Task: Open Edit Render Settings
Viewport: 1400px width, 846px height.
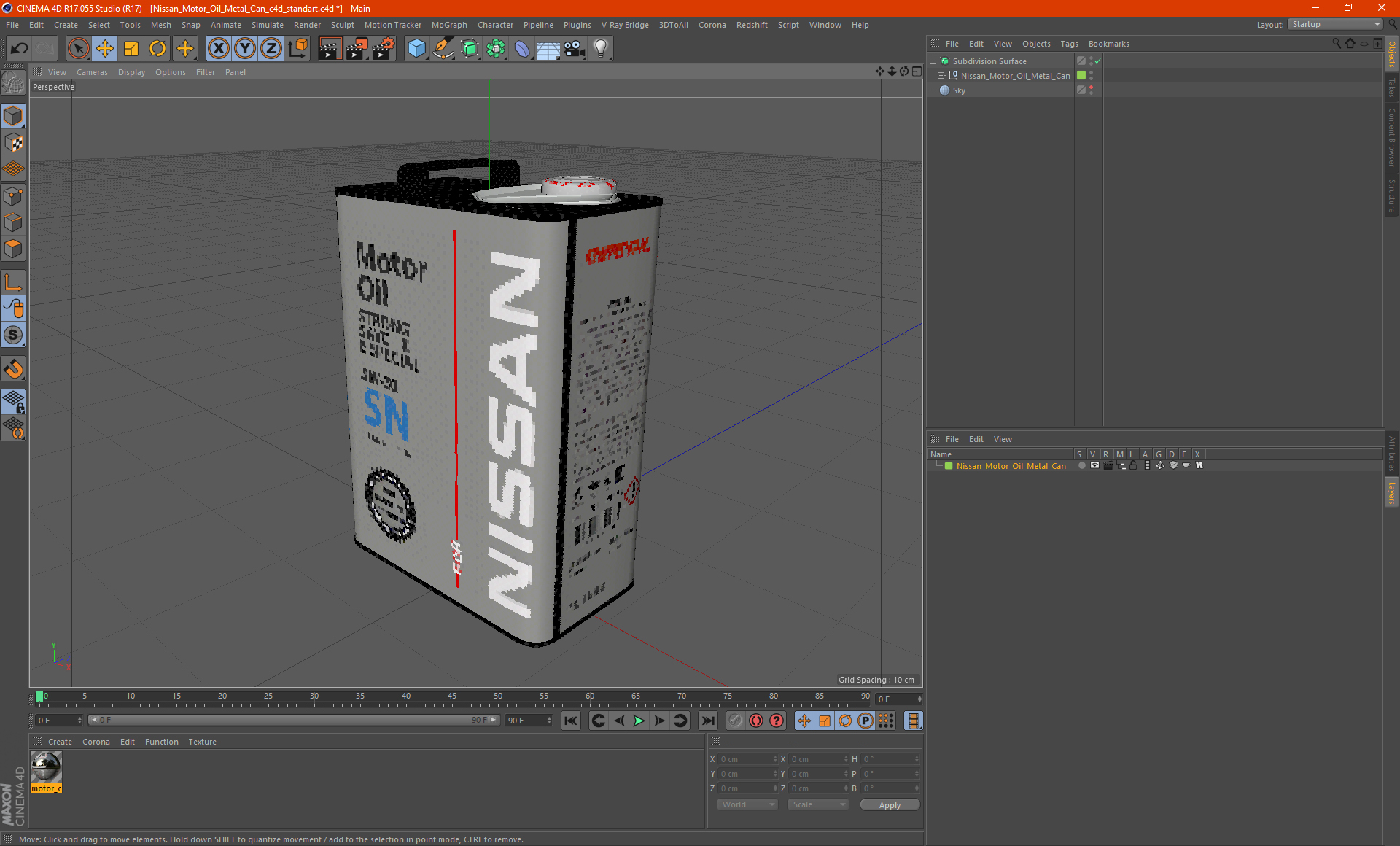Action: (x=384, y=49)
